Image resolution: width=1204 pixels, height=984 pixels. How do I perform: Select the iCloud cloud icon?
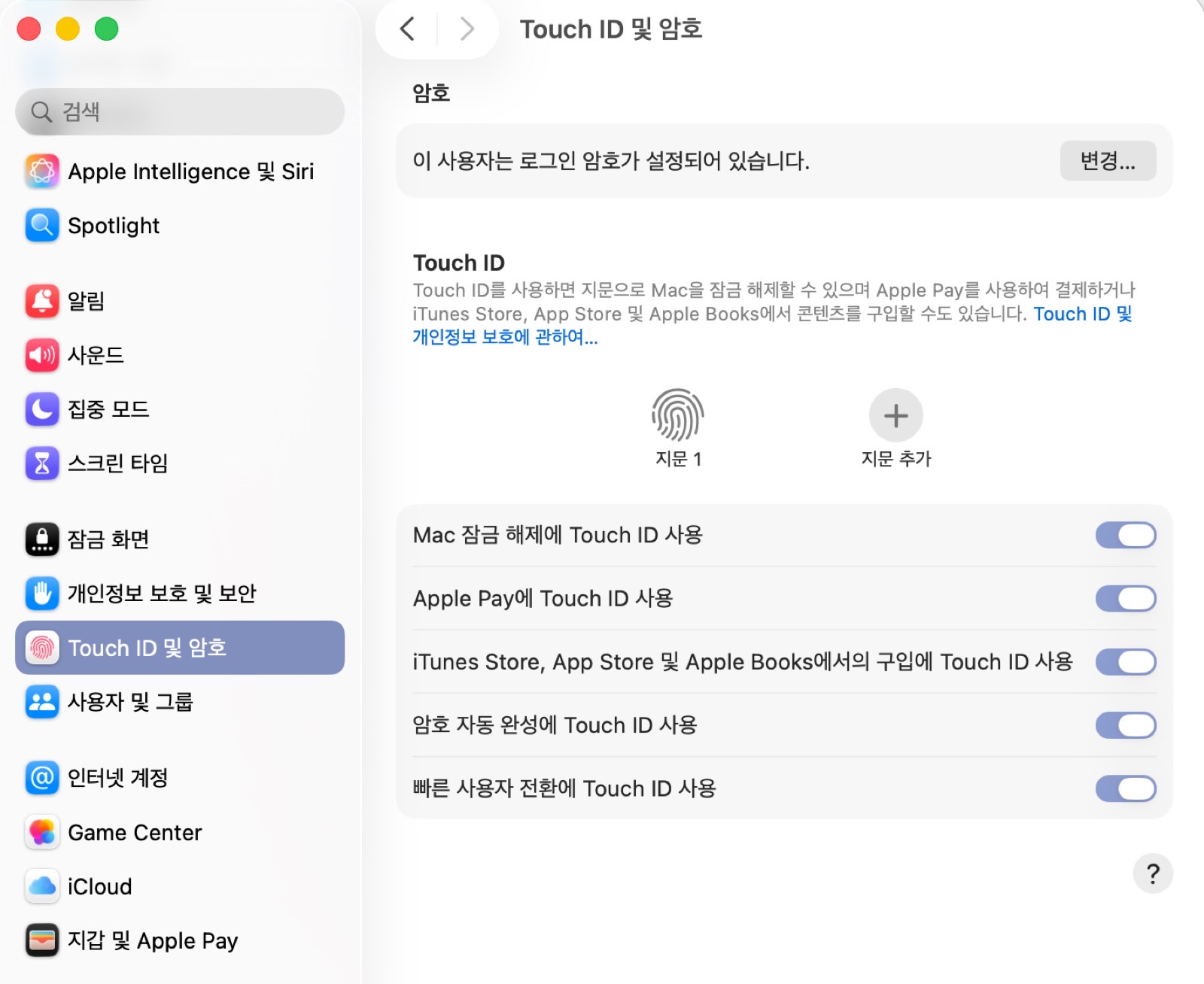pyautogui.click(x=42, y=887)
